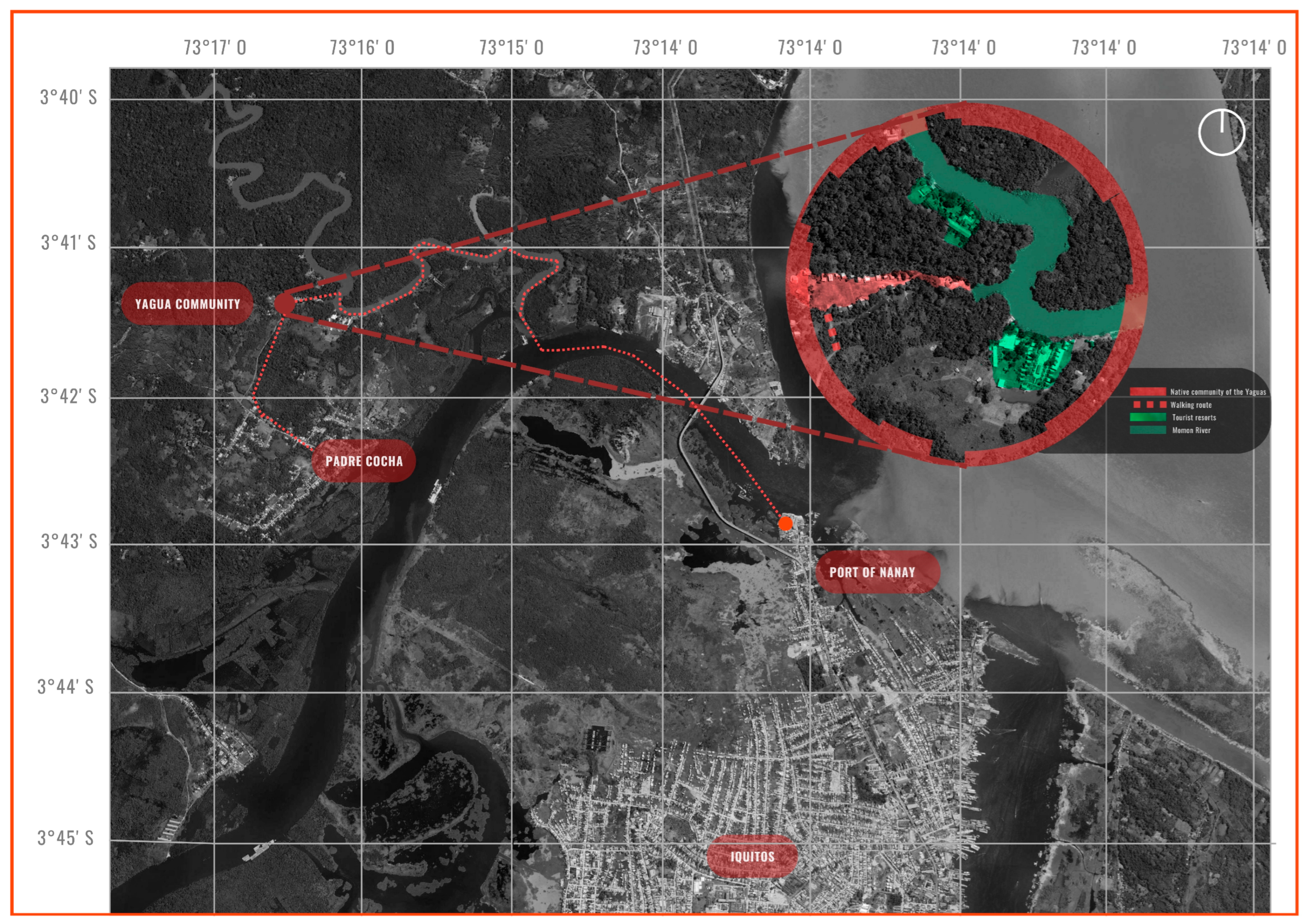The image size is (1306, 924).
Task: Click the 3°44' S latitude label
Action: click(65, 687)
